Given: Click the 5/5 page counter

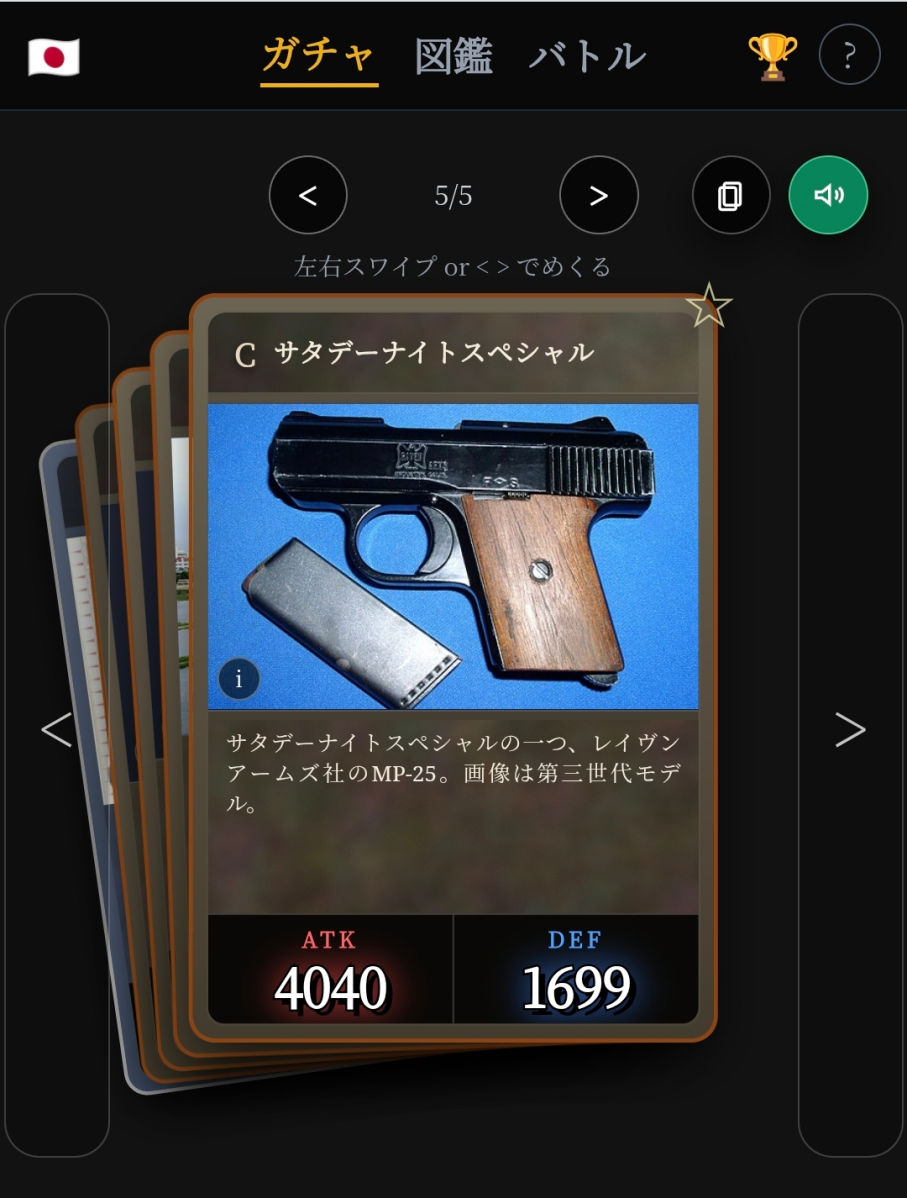Looking at the screenshot, I should click(x=453, y=196).
